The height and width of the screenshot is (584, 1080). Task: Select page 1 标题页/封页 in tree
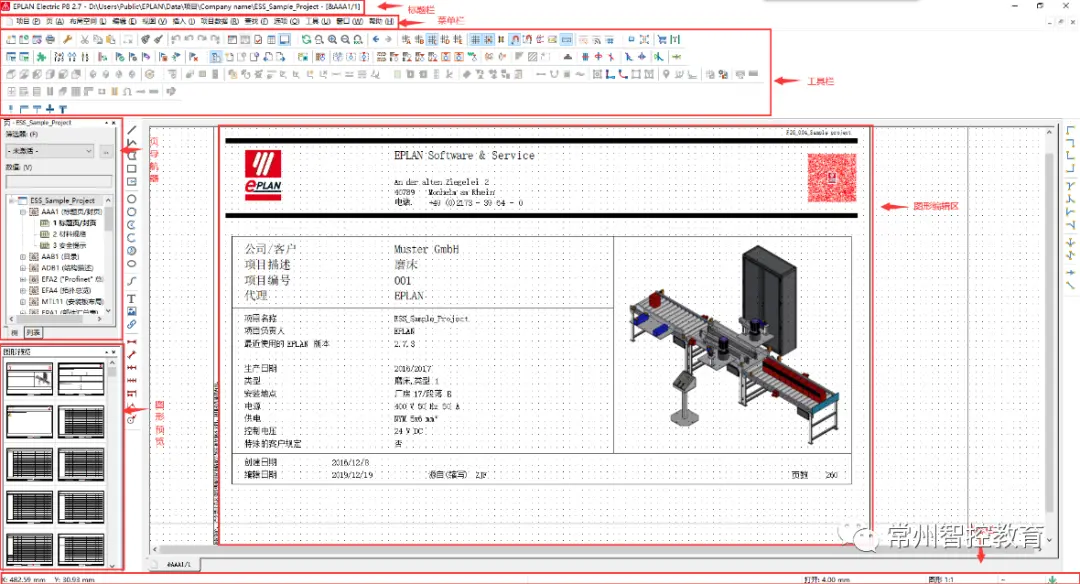click(x=74, y=223)
